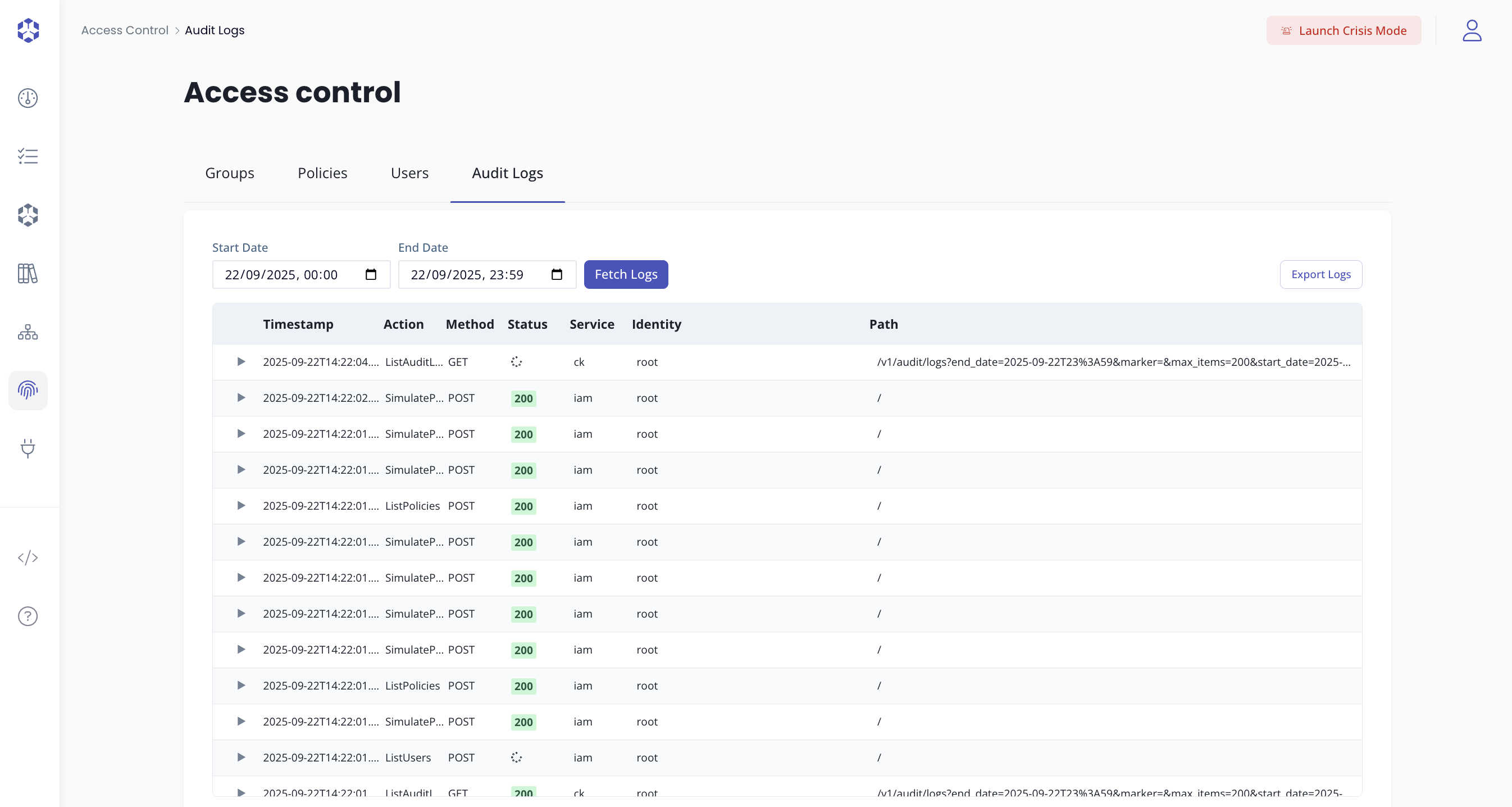
Task: Open the help question mark icon
Action: pyautogui.click(x=28, y=616)
